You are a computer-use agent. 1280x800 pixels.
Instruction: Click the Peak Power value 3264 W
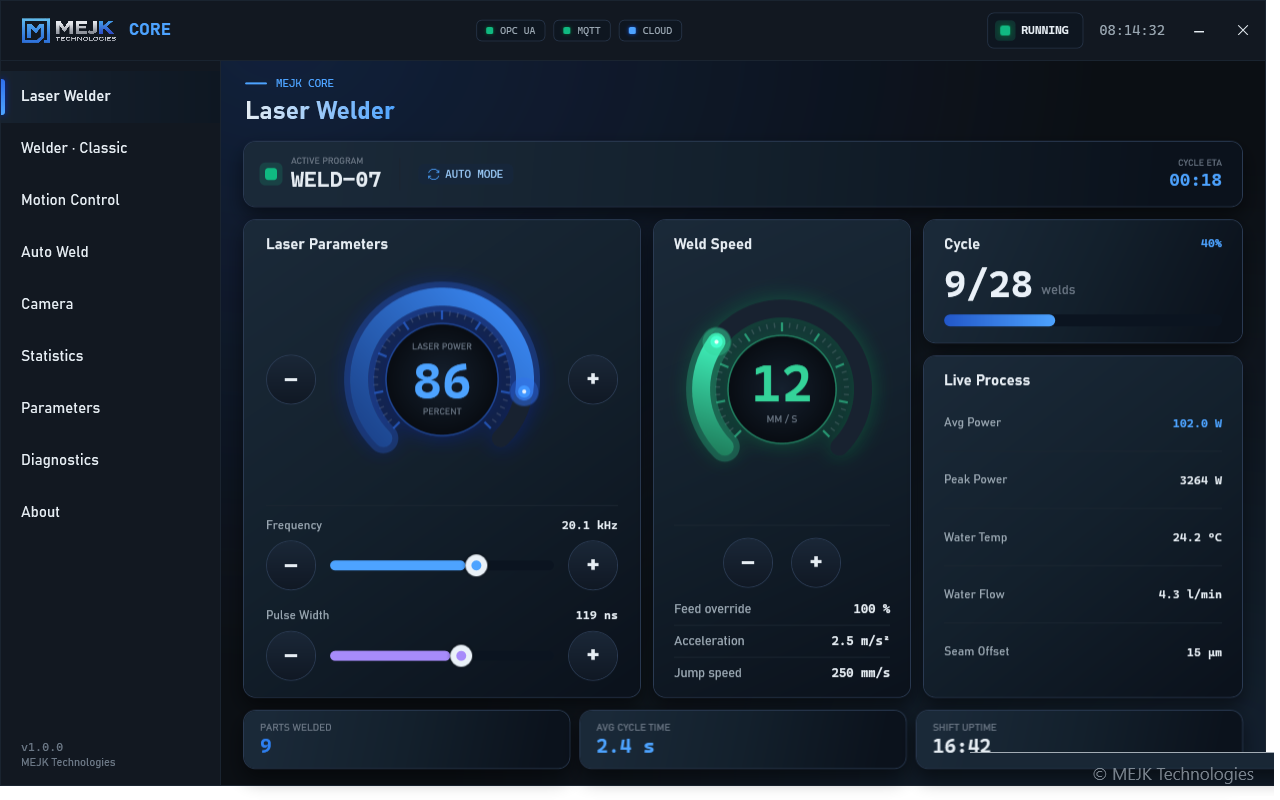(x=1201, y=480)
